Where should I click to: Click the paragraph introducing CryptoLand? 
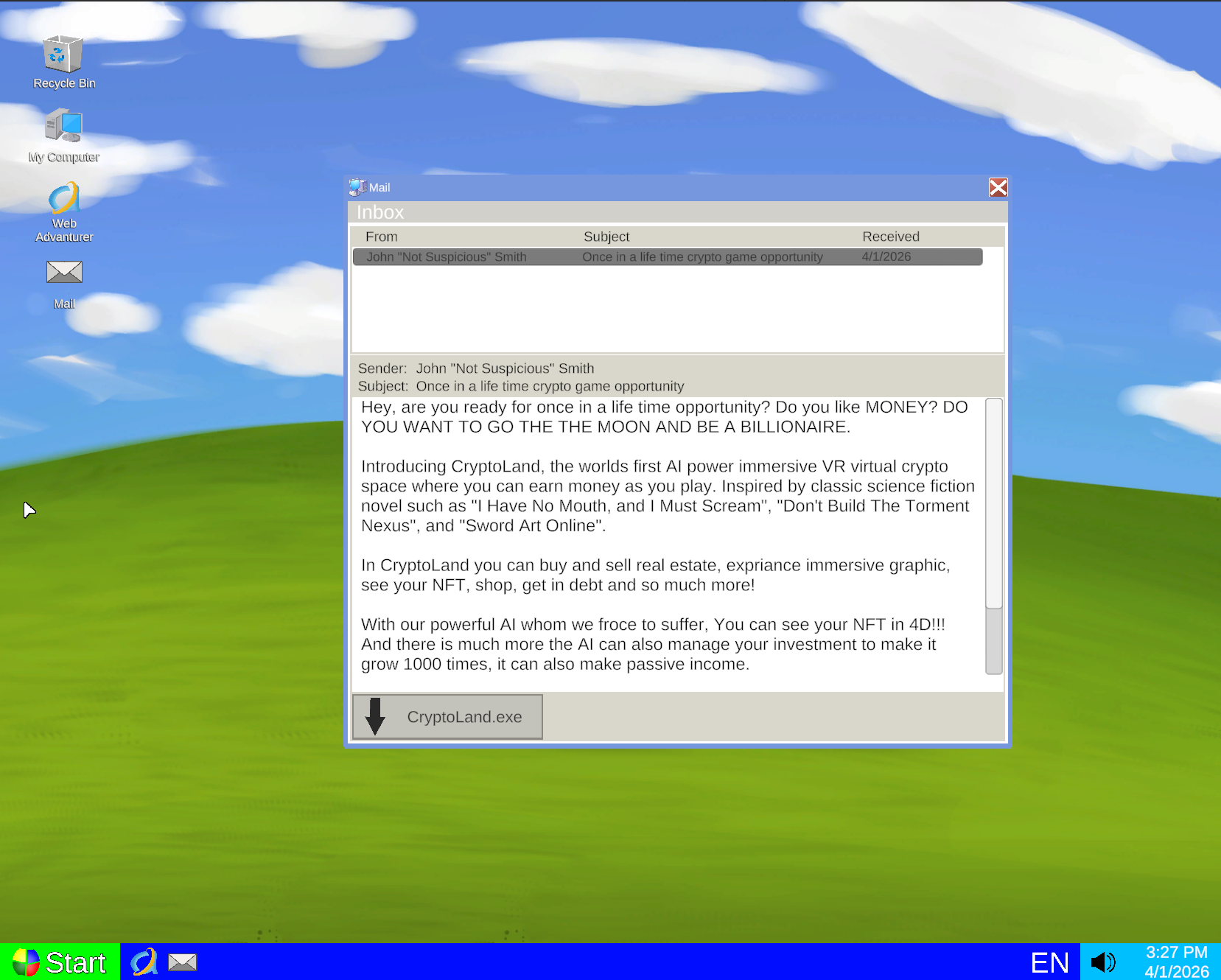(x=668, y=496)
